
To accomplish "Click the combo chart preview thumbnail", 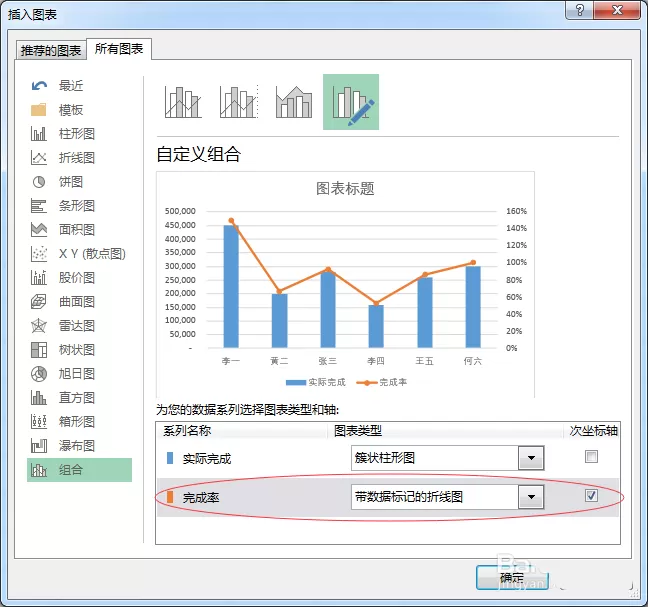I will pos(345,284).
